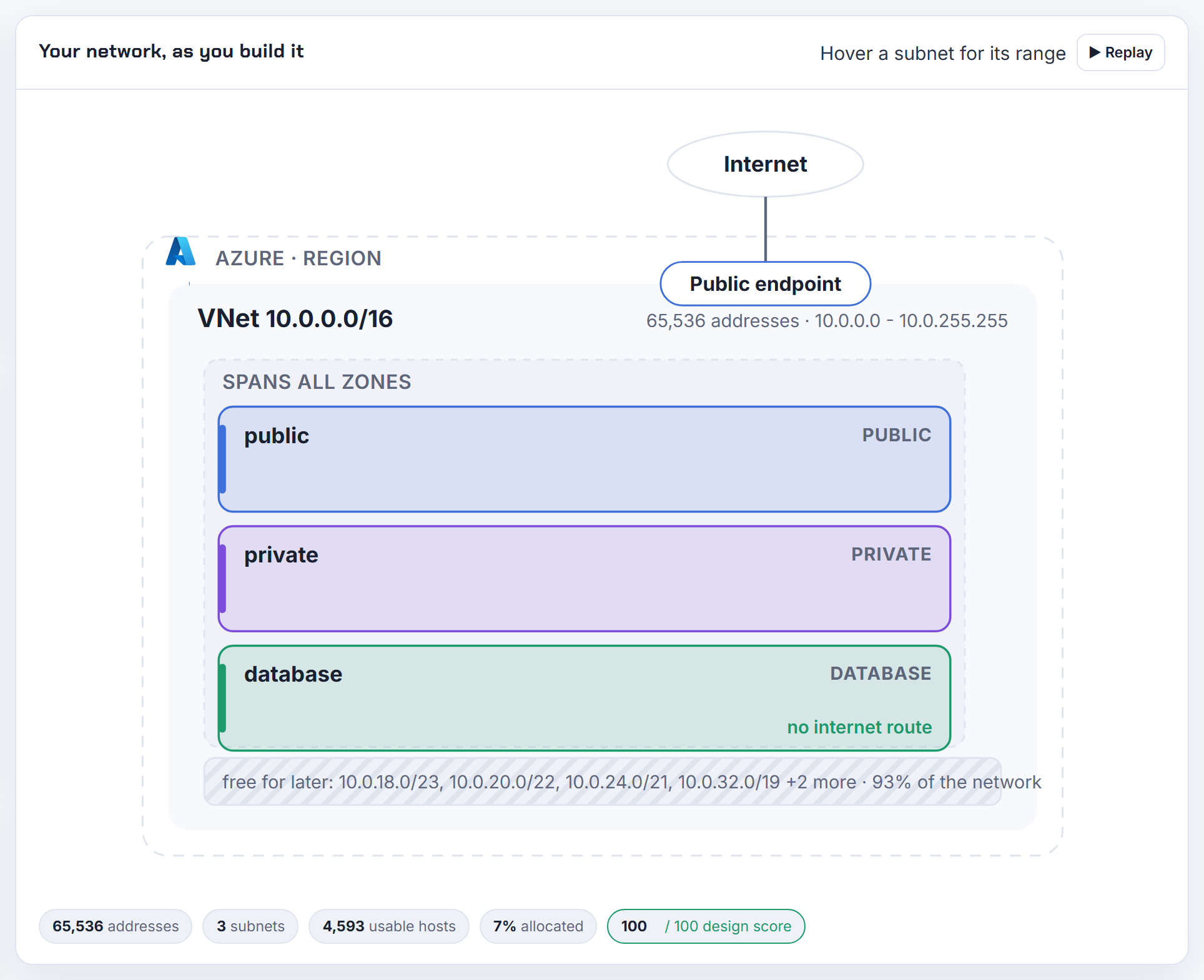The image size is (1204, 980).
Task: Click the 'no internet route' note
Action: (x=859, y=727)
